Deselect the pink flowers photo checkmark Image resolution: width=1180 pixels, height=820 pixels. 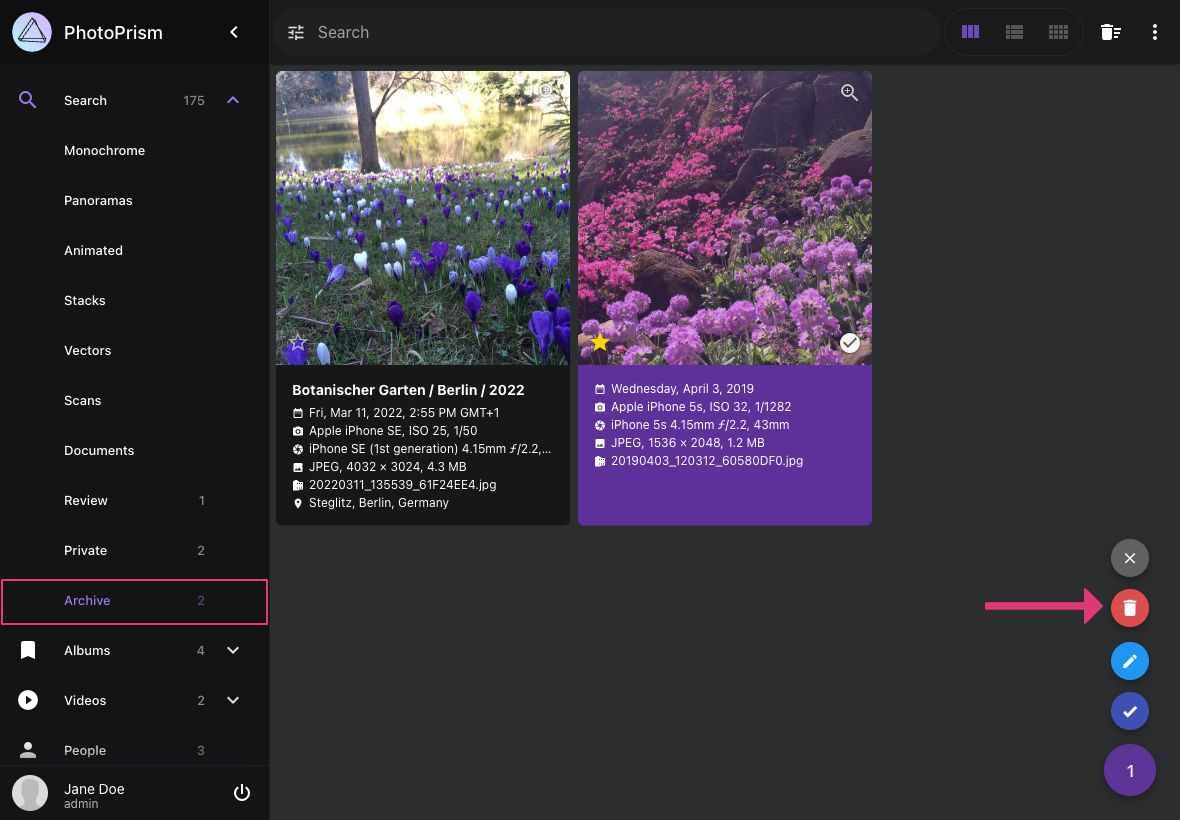pos(849,342)
